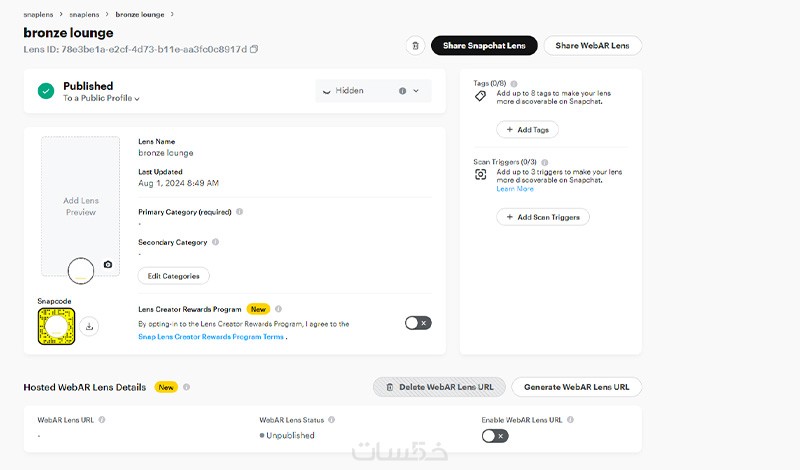Click the bronze lounge breadcrumb

(140, 14)
